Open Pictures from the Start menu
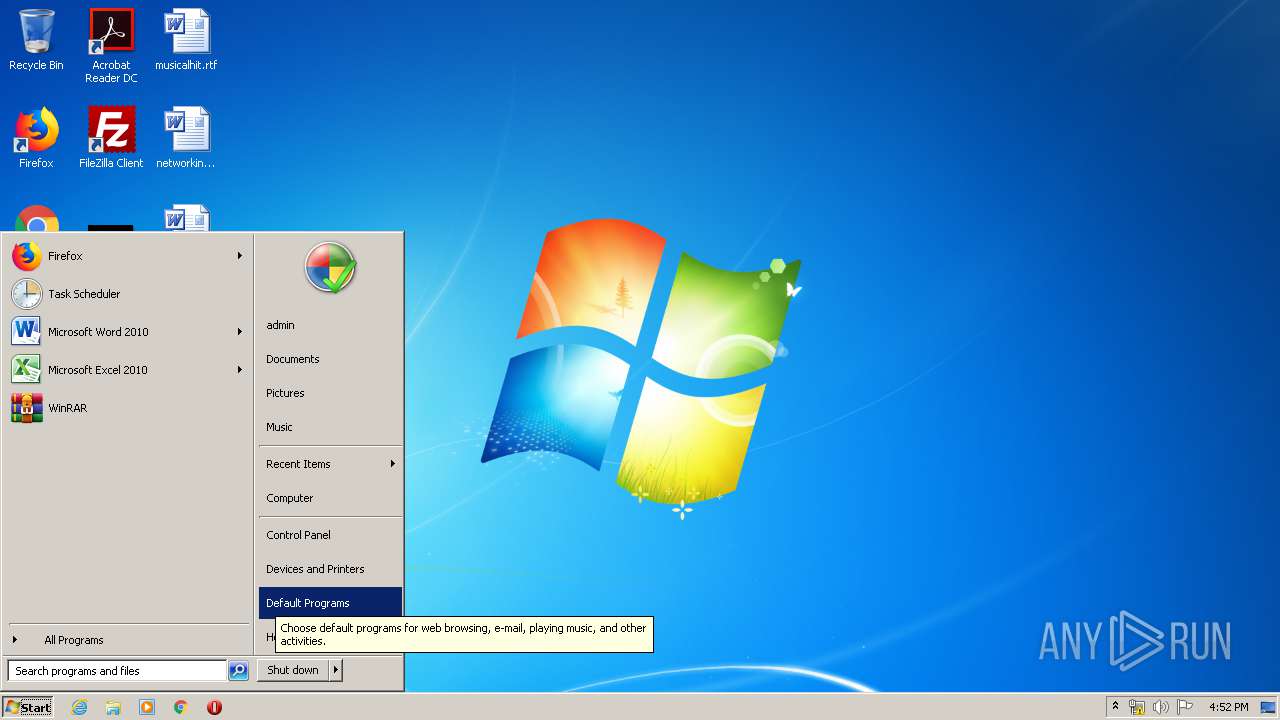The height and width of the screenshot is (720, 1280). pyautogui.click(x=330, y=393)
